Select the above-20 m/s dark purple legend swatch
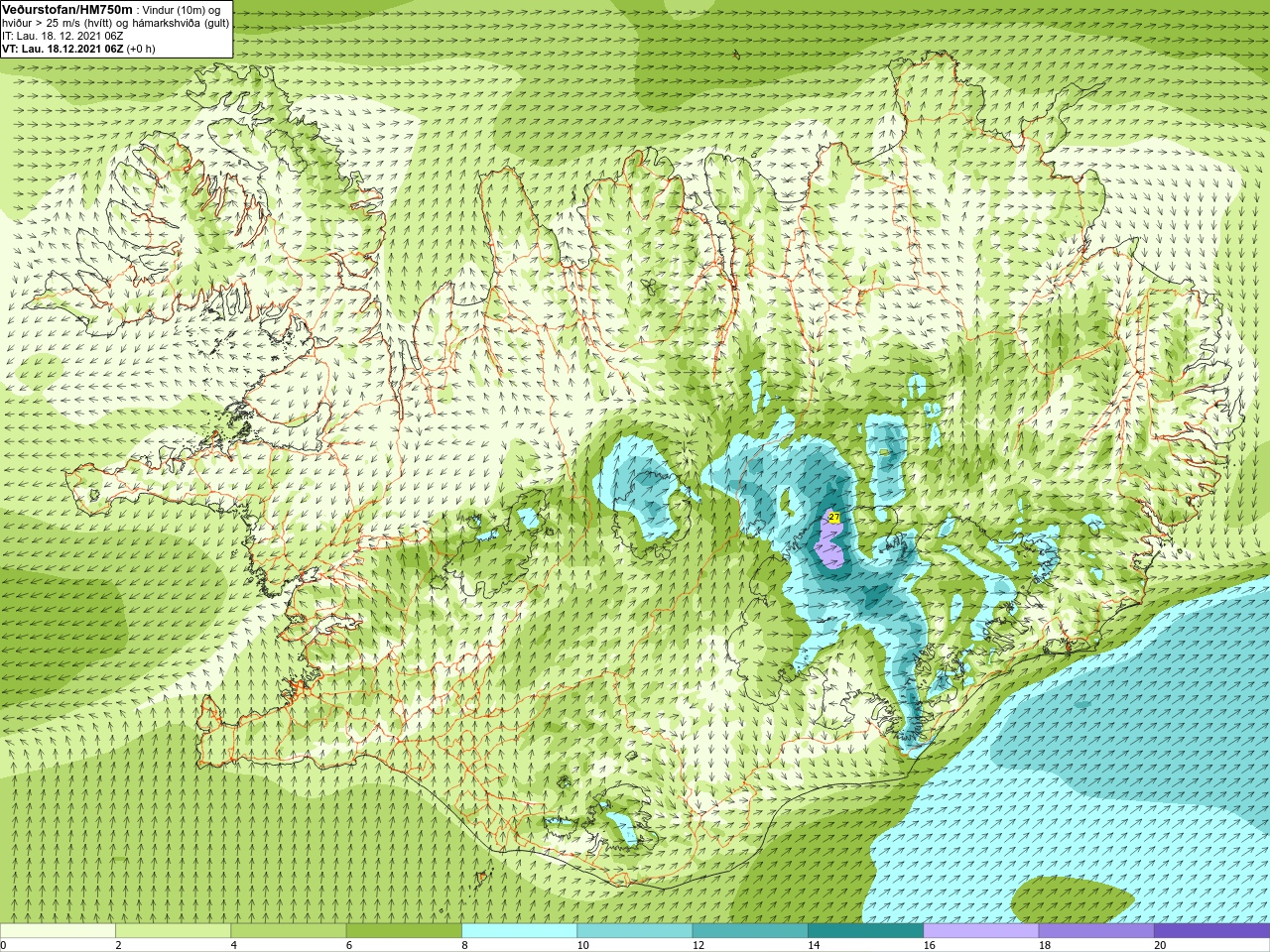The width and height of the screenshot is (1270, 952). 1211,931
